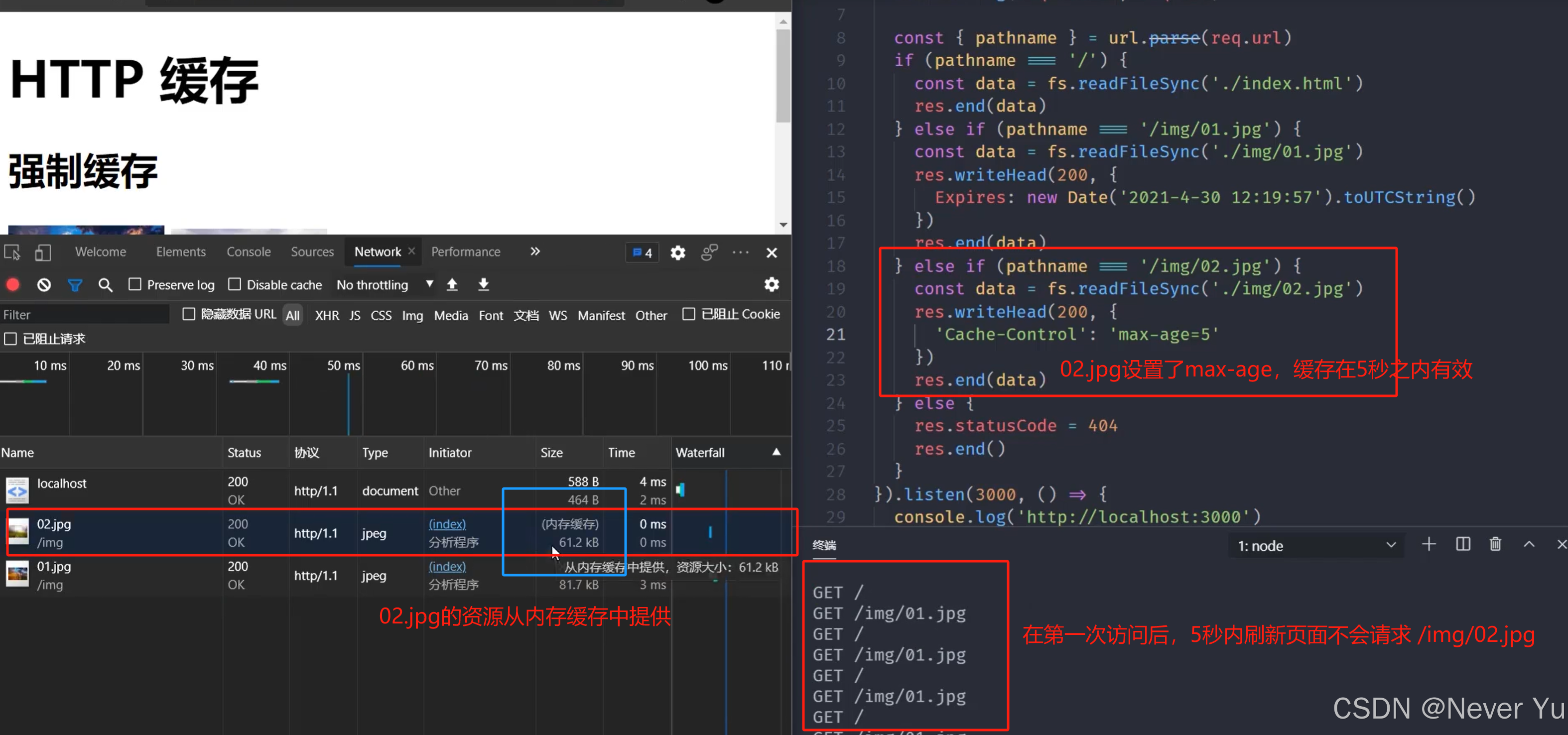Enable the Preserve log checkbox
The image size is (1568, 735).
coord(135,284)
